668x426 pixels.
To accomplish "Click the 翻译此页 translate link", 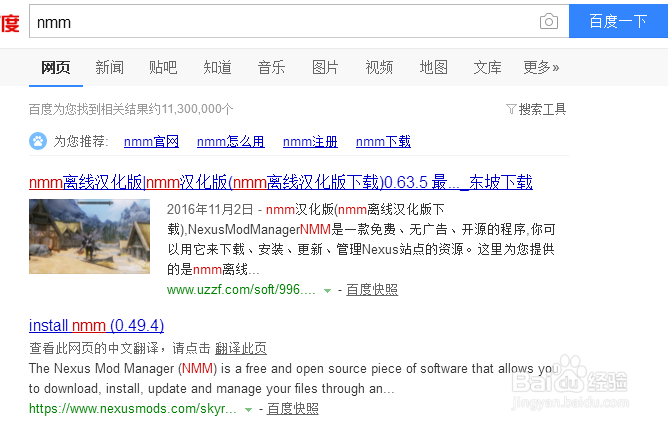I will click(x=241, y=348).
